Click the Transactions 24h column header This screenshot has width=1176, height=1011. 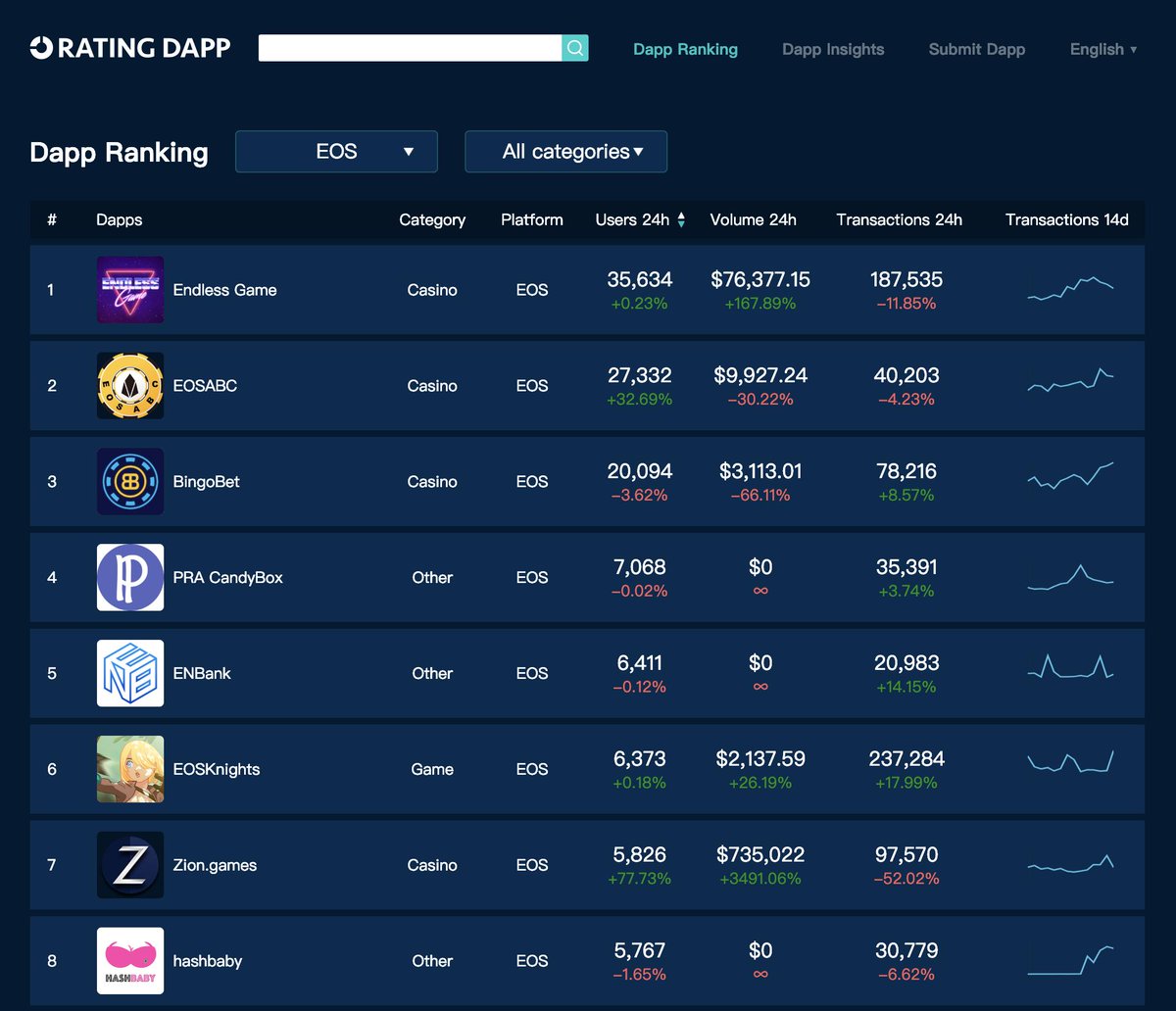point(899,220)
